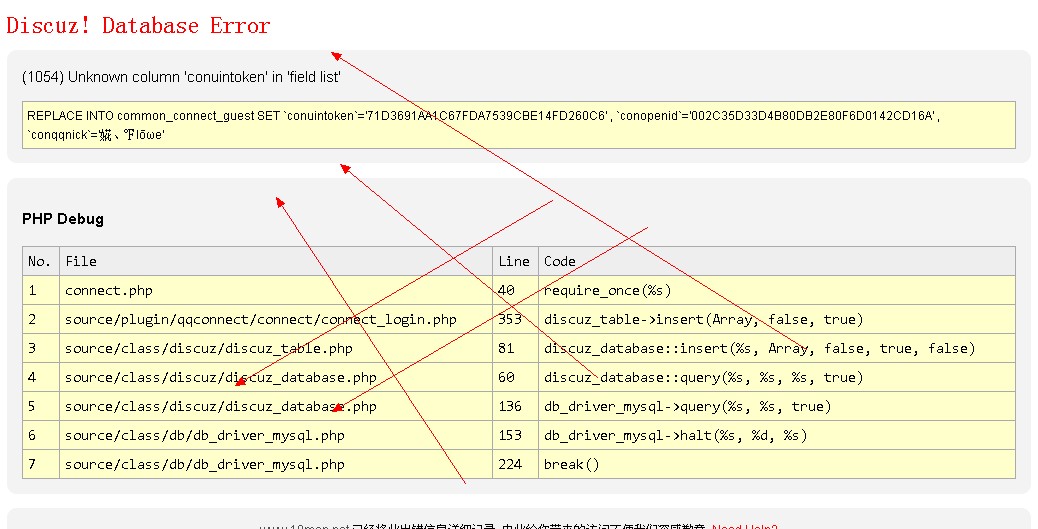Viewport: 1038px width, 529px height.
Task: Click the 'No.' column header
Action: [x=41, y=262]
